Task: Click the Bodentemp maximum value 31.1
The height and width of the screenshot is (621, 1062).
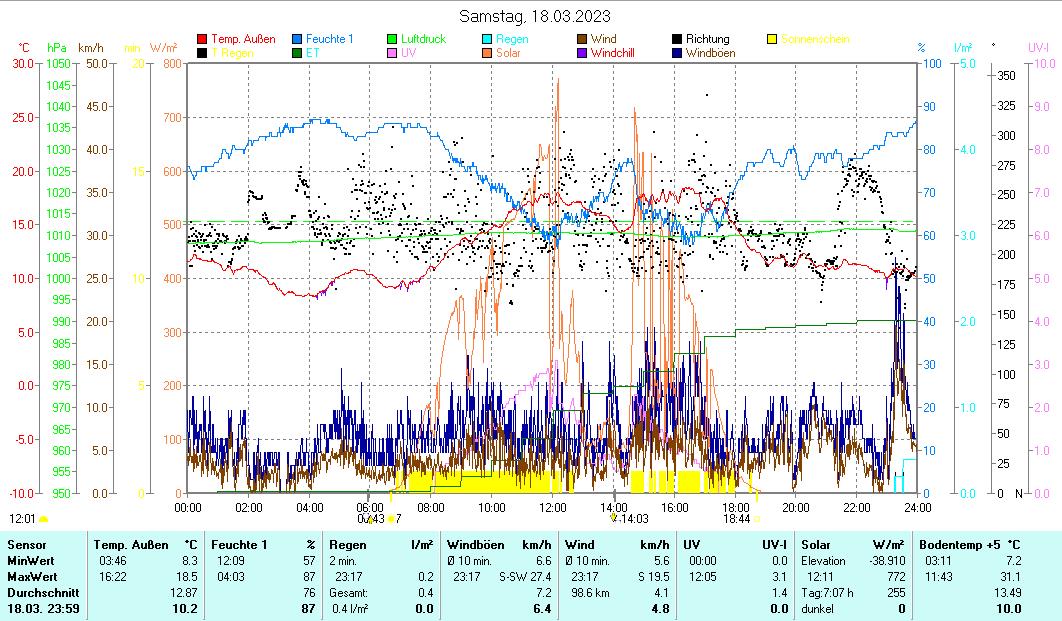Action: click(1010, 577)
